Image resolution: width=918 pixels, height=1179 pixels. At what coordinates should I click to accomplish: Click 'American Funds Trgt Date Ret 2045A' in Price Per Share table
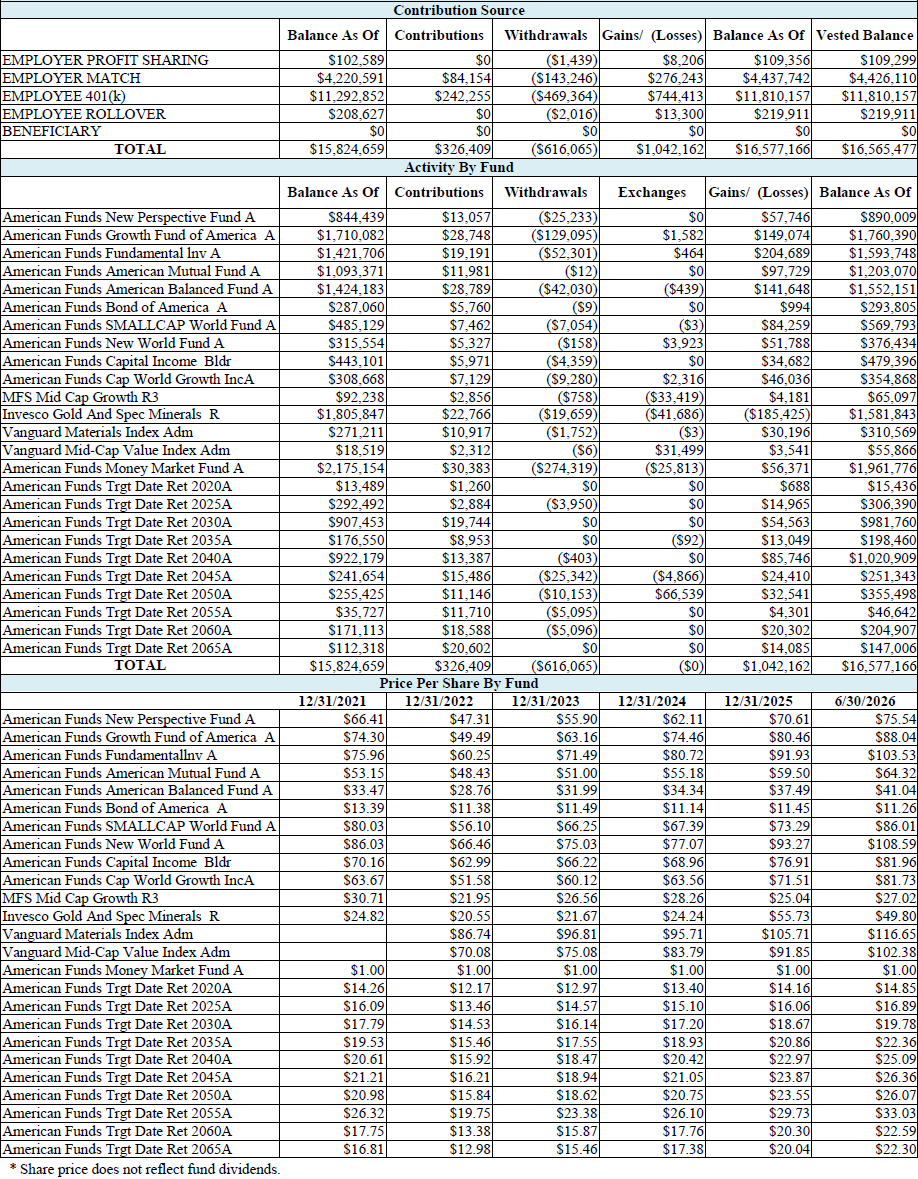pos(117,1077)
